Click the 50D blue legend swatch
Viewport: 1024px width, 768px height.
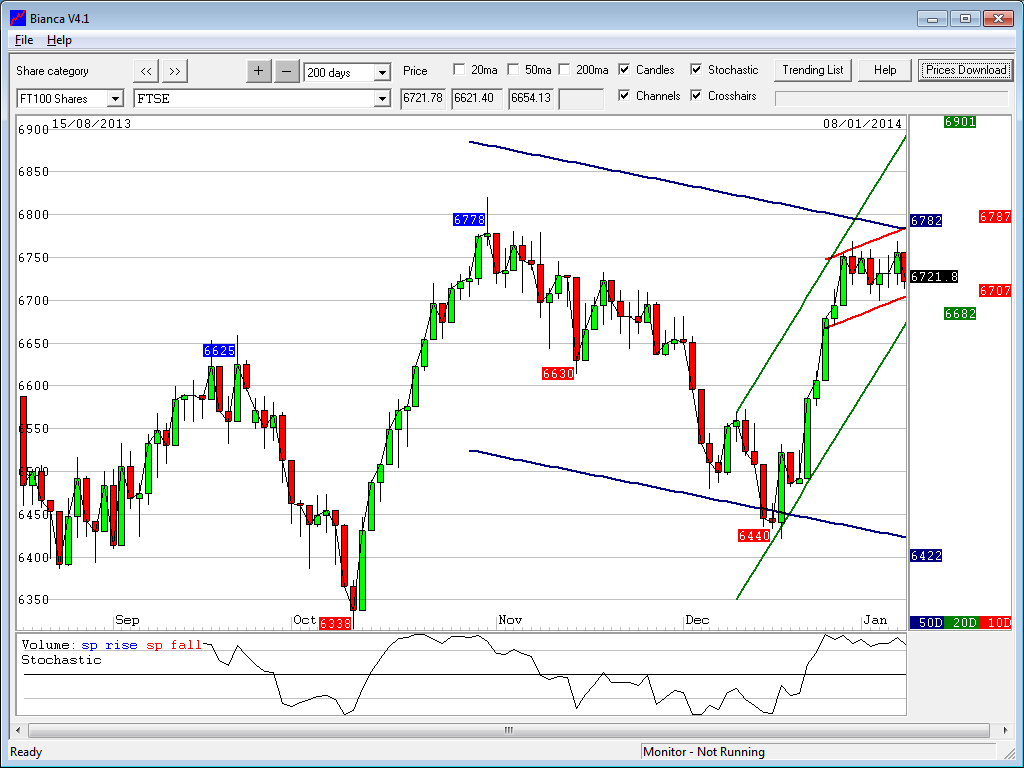[929, 622]
